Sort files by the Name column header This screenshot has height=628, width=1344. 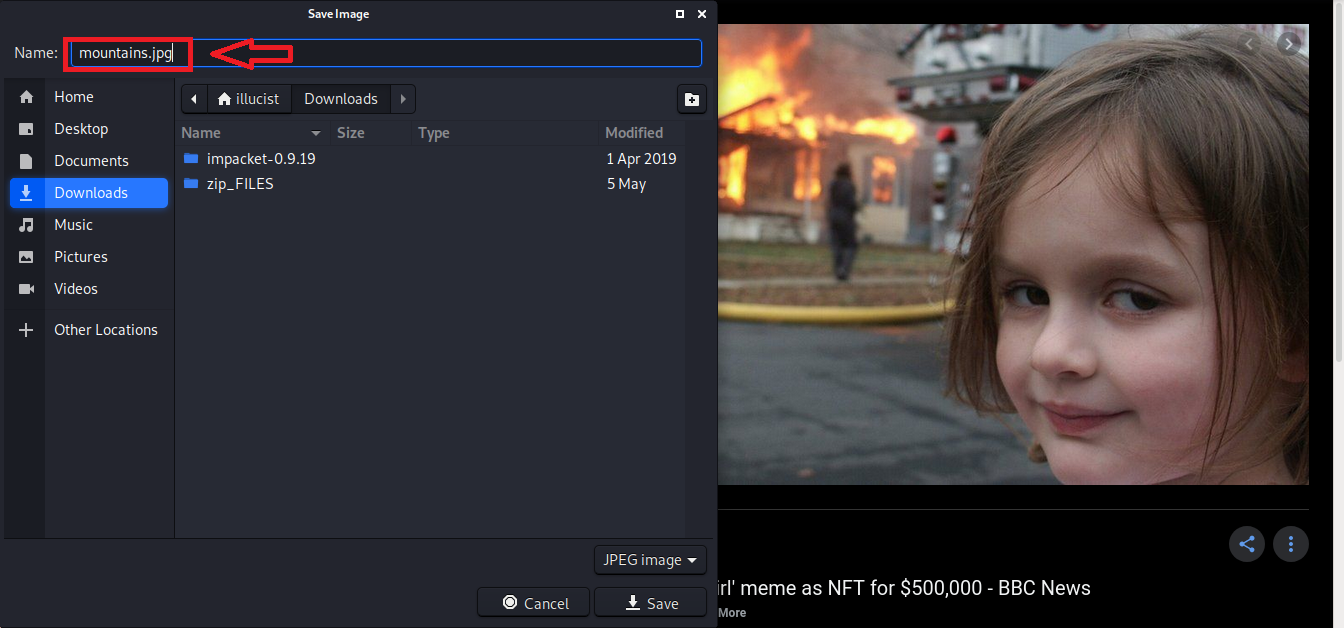coord(253,133)
